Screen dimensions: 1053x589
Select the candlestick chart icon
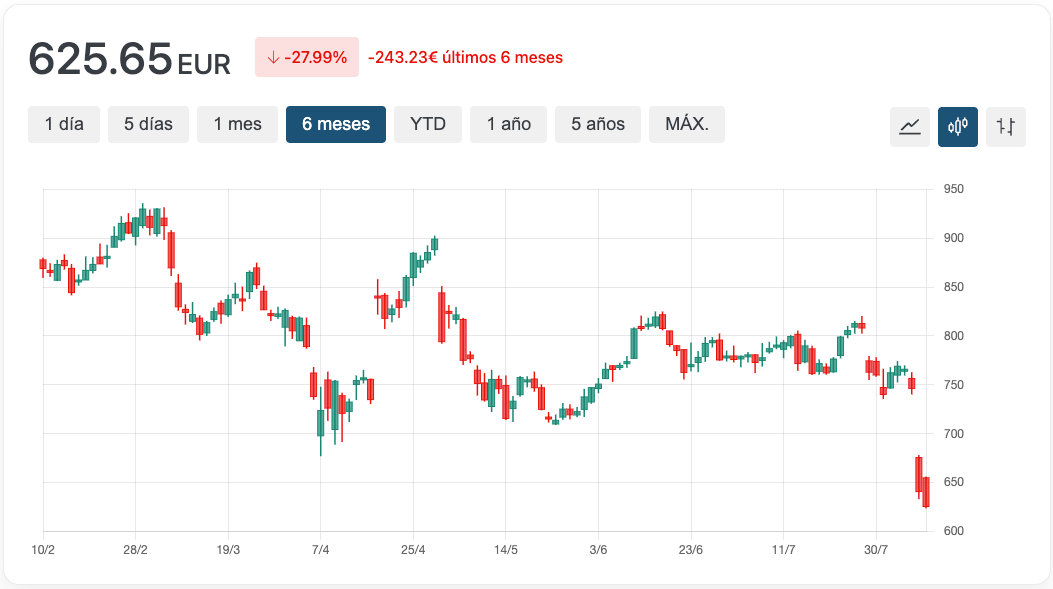pyautogui.click(x=958, y=126)
